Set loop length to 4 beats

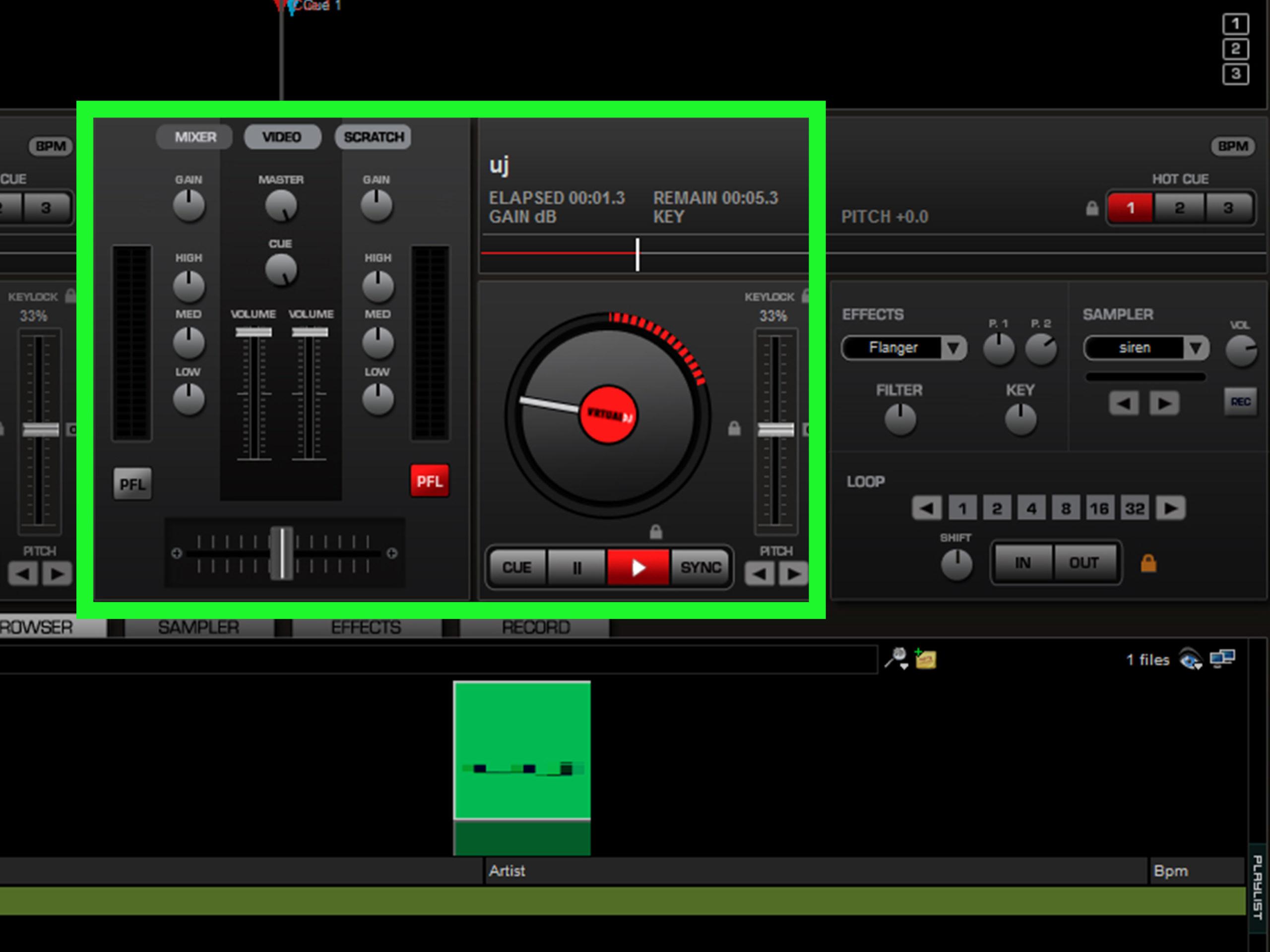1031,508
